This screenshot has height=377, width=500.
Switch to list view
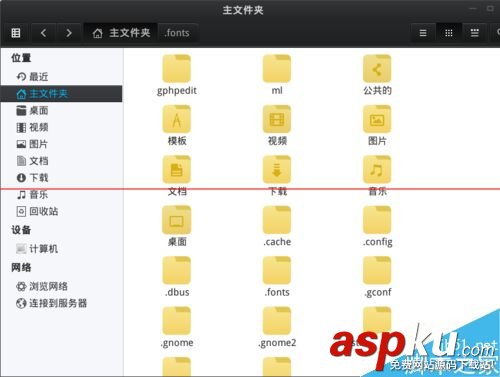(423, 33)
